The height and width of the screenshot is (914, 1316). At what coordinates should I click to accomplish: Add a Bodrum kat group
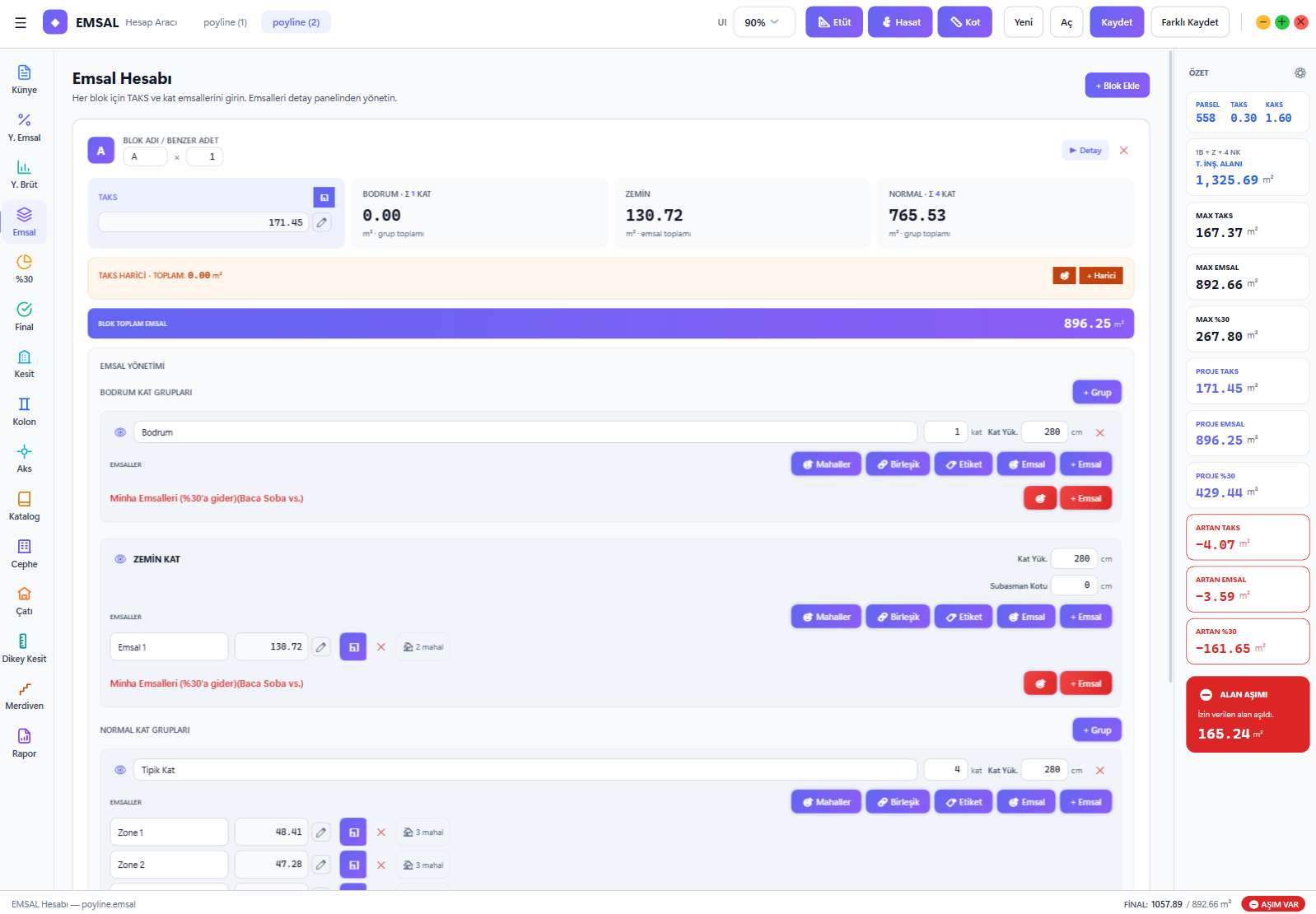(x=1097, y=392)
